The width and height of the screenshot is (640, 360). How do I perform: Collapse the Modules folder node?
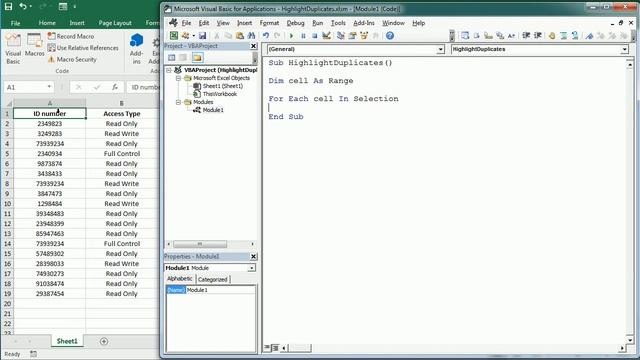click(178, 102)
